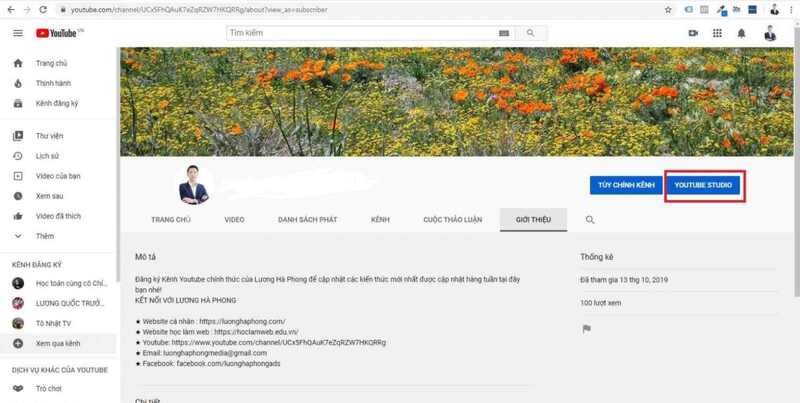Click the TÙY CHỈNH KÊNH button
Viewport: 800px width, 403px height.
[x=626, y=186]
